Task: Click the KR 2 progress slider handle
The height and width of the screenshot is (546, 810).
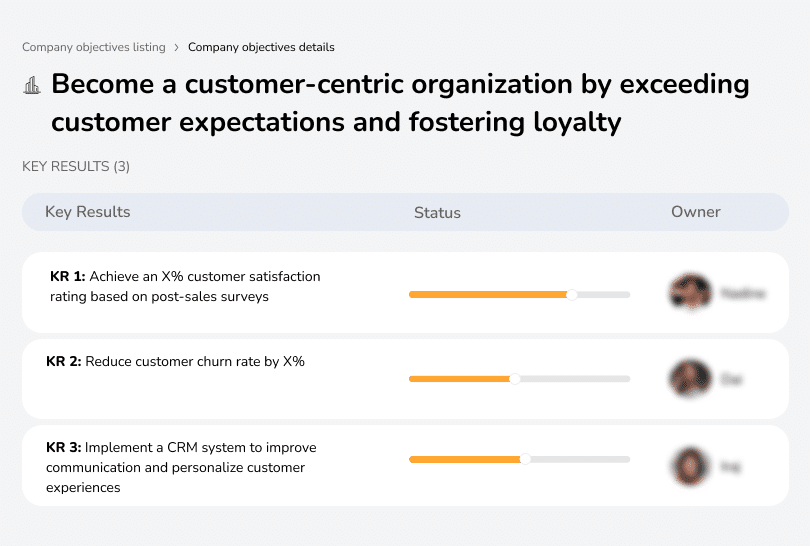Action: tap(515, 379)
